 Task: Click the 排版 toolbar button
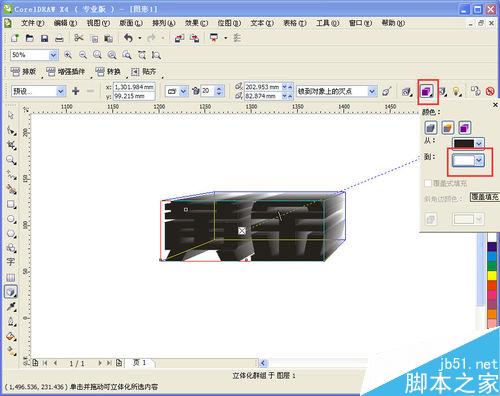[23, 72]
